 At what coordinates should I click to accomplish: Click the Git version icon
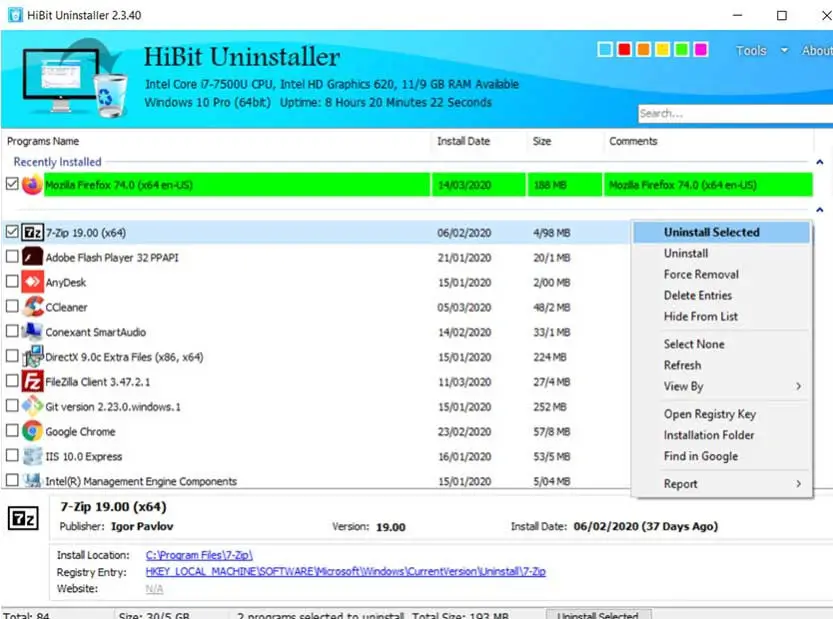[x=32, y=406]
